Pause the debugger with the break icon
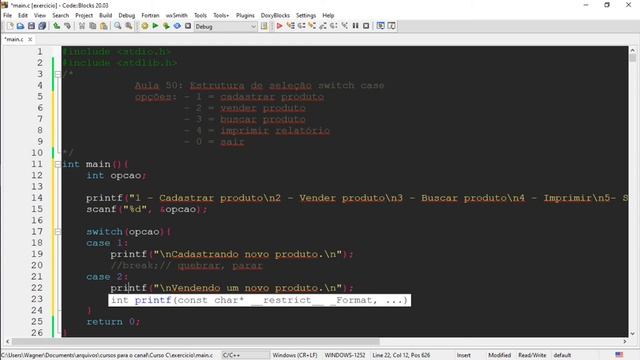640x360 pixels. 356,26
